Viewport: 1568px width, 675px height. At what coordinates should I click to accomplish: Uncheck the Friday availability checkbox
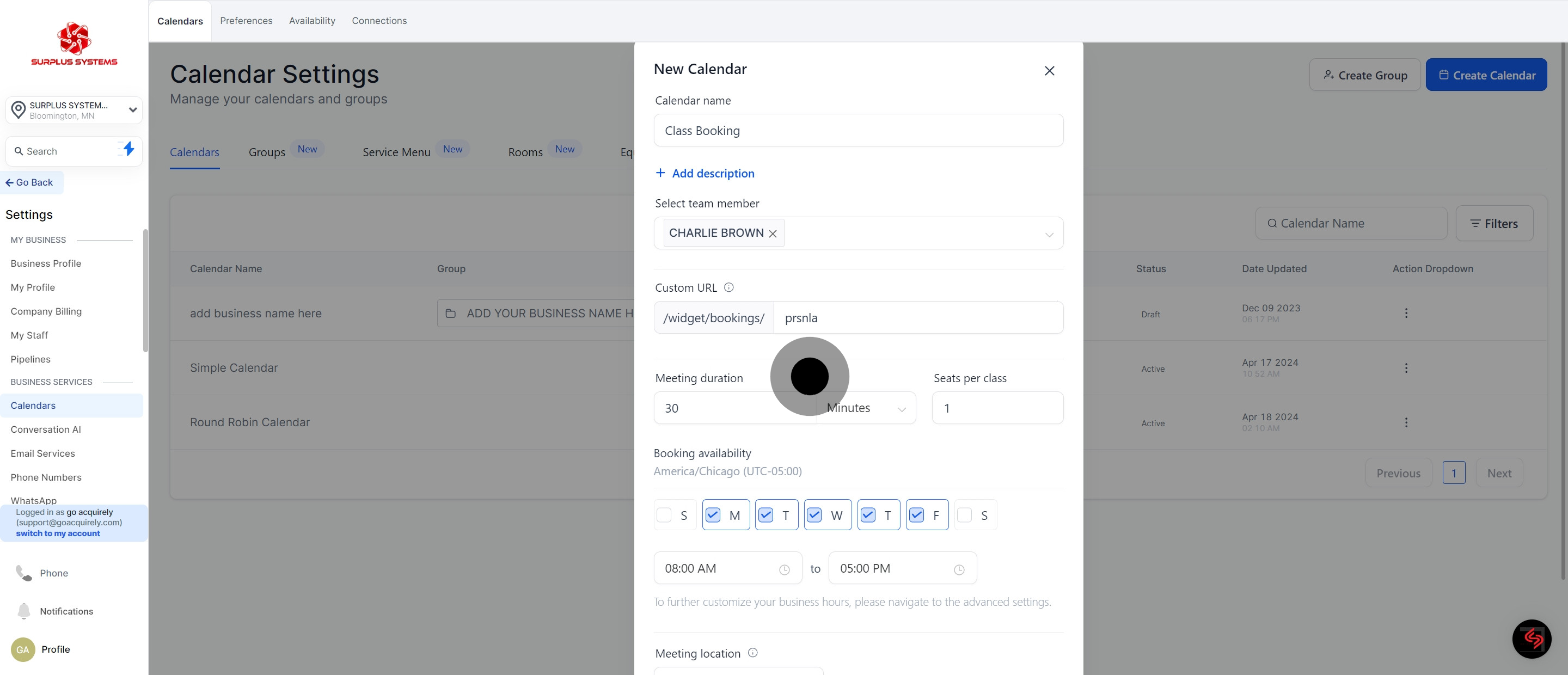pos(916,515)
